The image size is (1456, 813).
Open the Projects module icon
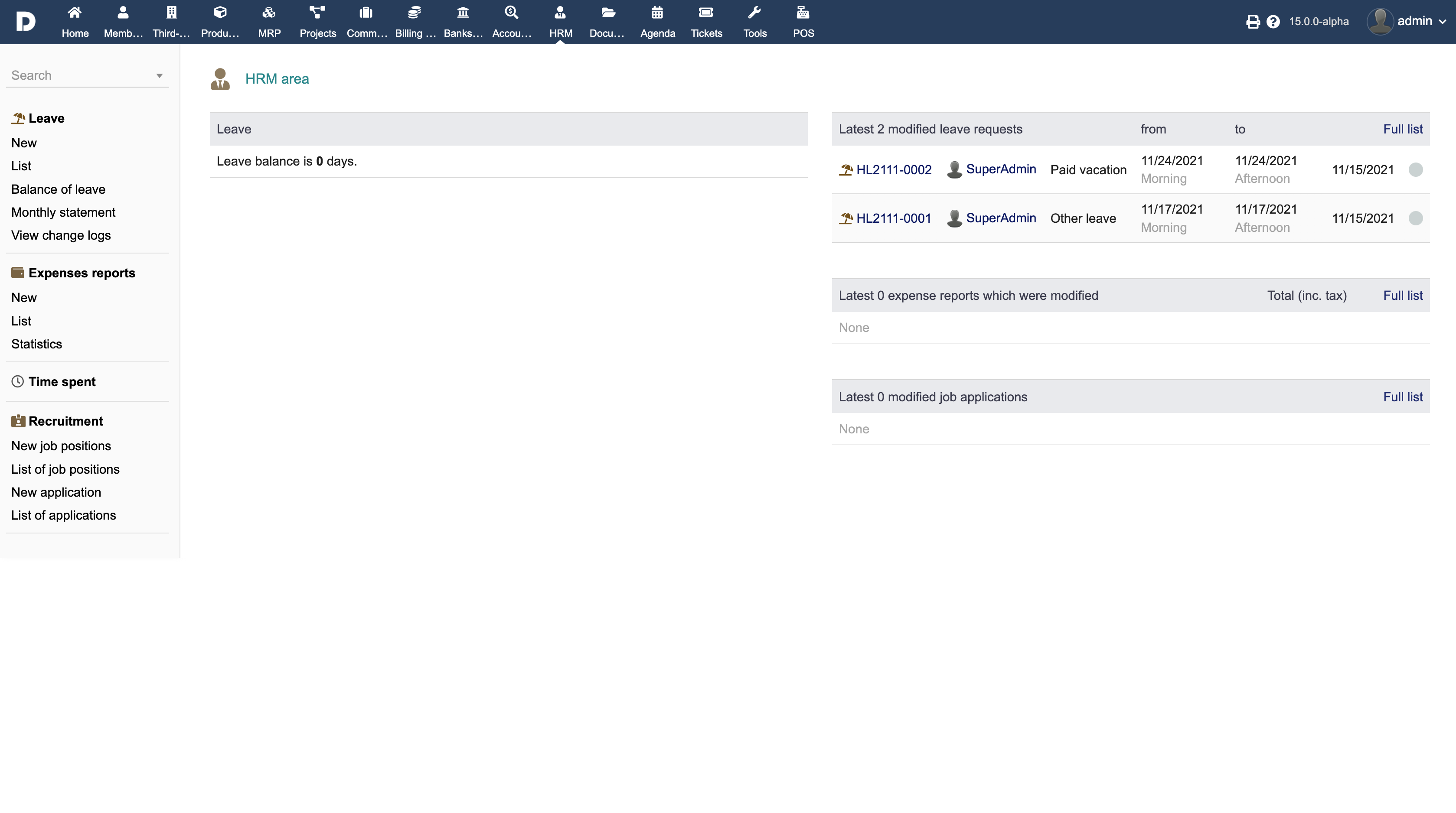[x=318, y=13]
